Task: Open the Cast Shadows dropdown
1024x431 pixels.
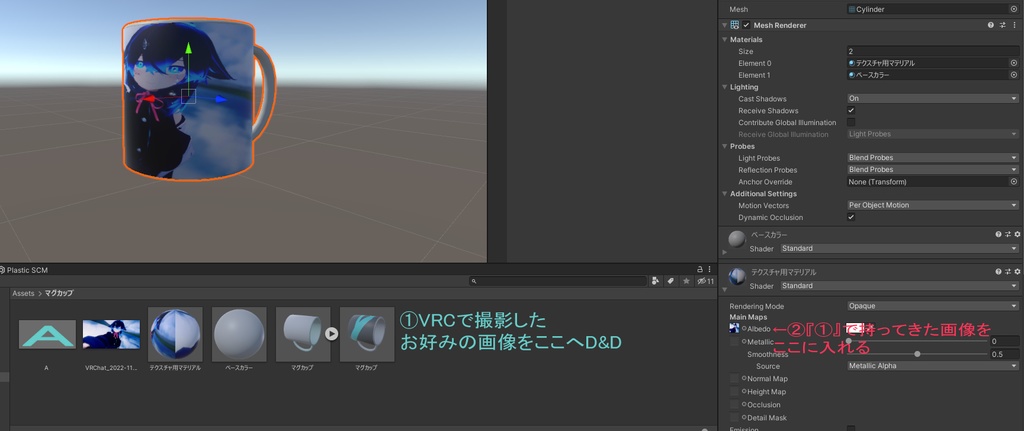Action: point(933,99)
